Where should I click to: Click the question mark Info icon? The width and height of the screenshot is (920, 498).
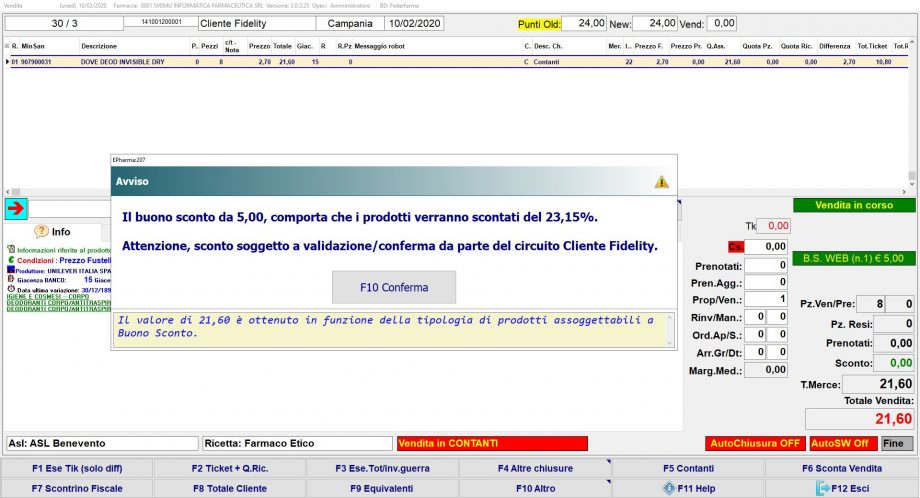pyautogui.click(x=41, y=231)
